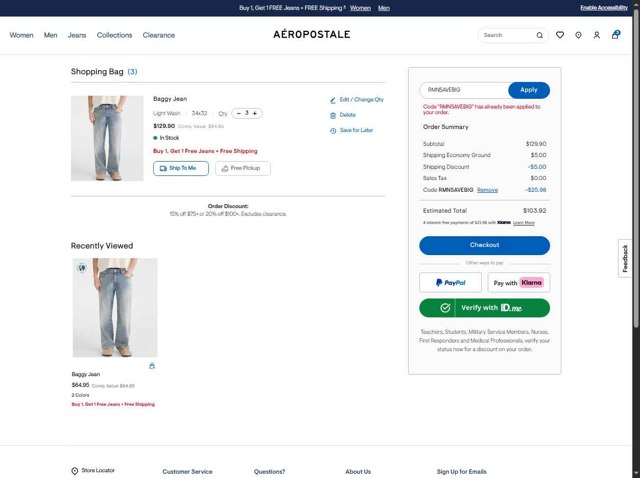640x478 pixels.
Task: Click Verify with ID.me button
Action: coord(484,308)
